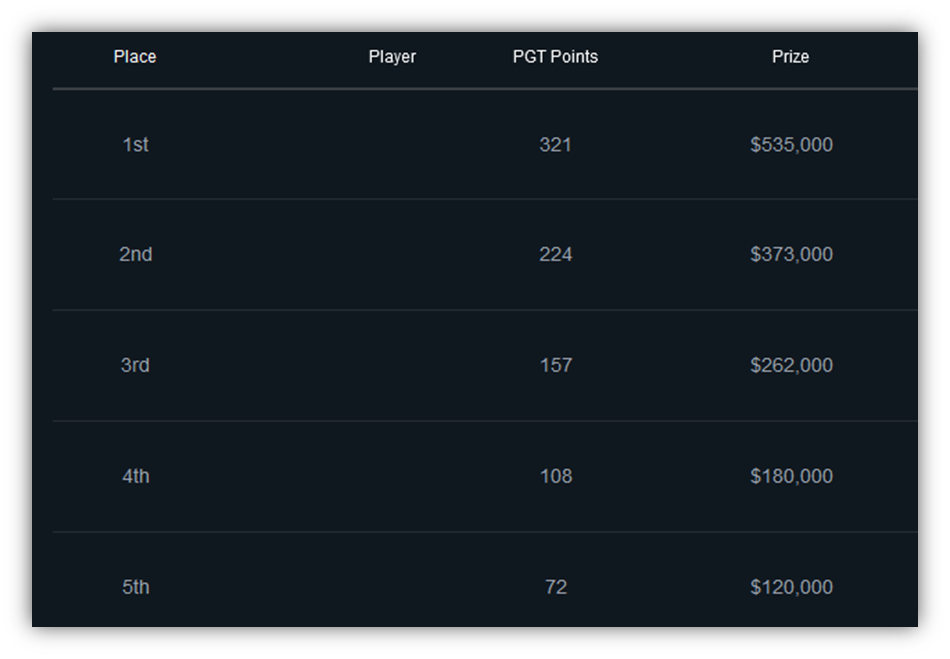Select the 5th place cell
This screenshot has height=659, width=950.
[x=135, y=587]
